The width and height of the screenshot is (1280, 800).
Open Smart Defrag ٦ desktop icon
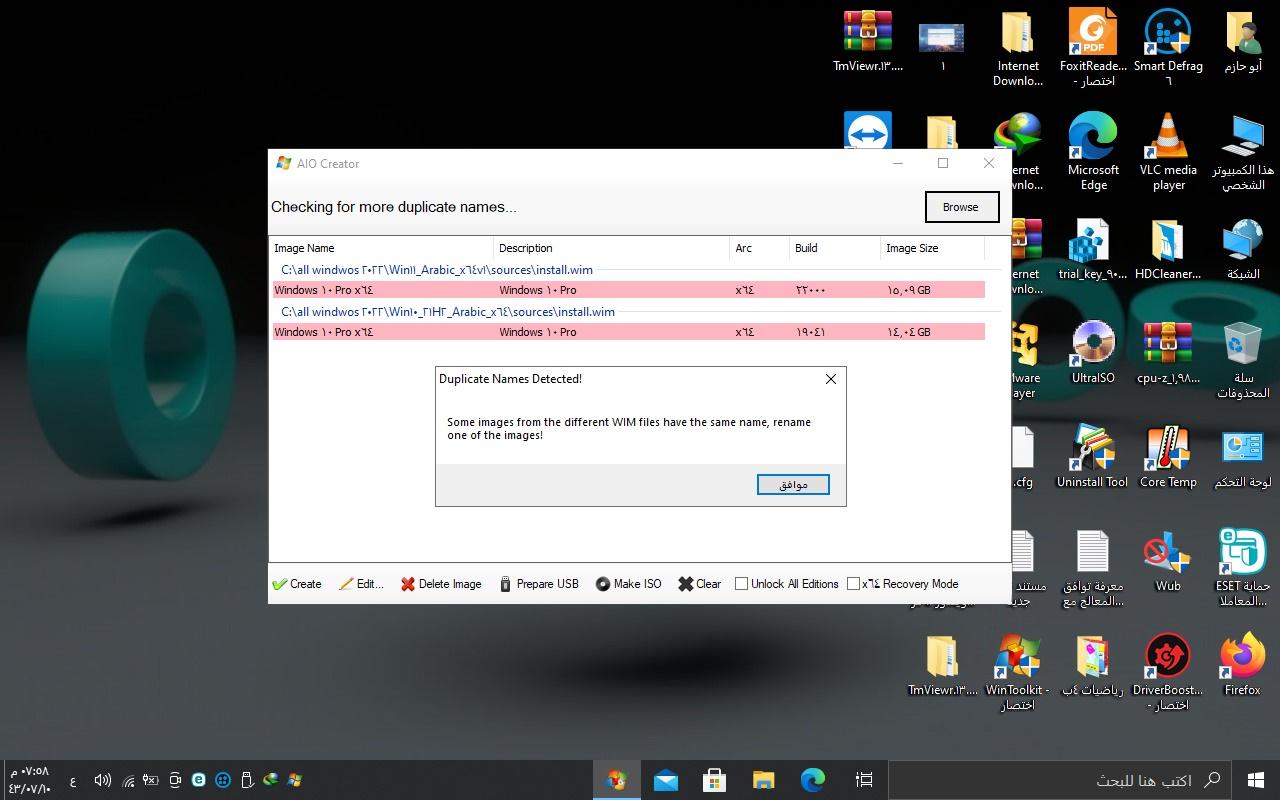[1168, 47]
